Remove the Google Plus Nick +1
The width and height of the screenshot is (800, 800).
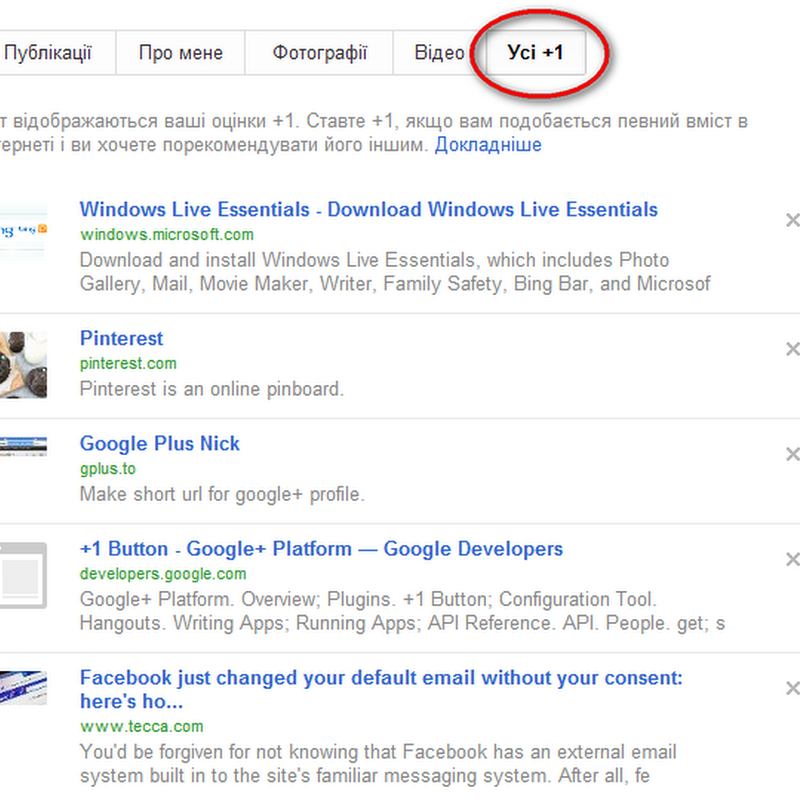(x=793, y=455)
